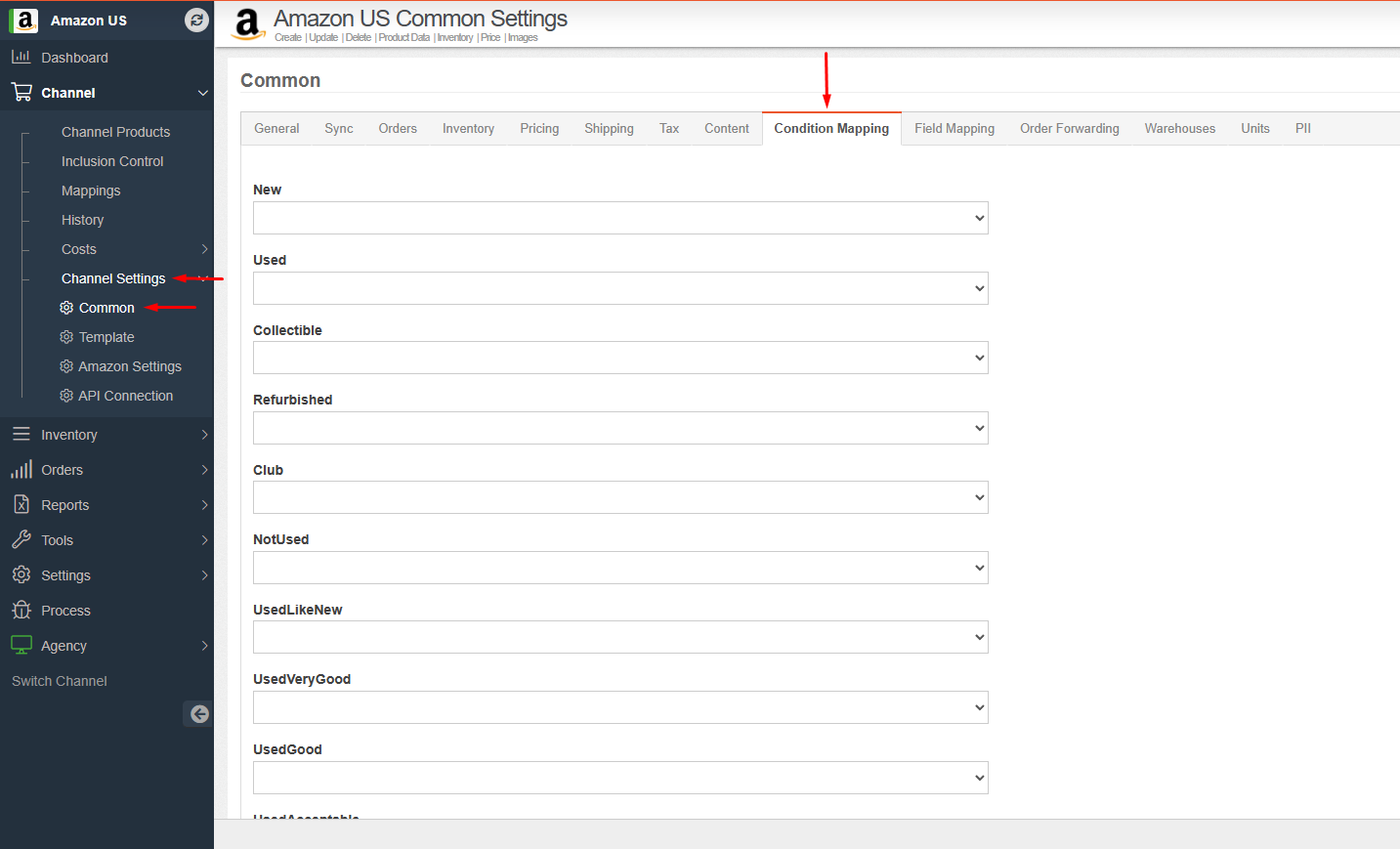Expand the Settings sidebar chevron
This screenshot has height=849, width=1400.
pyautogui.click(x=204, y=575)
